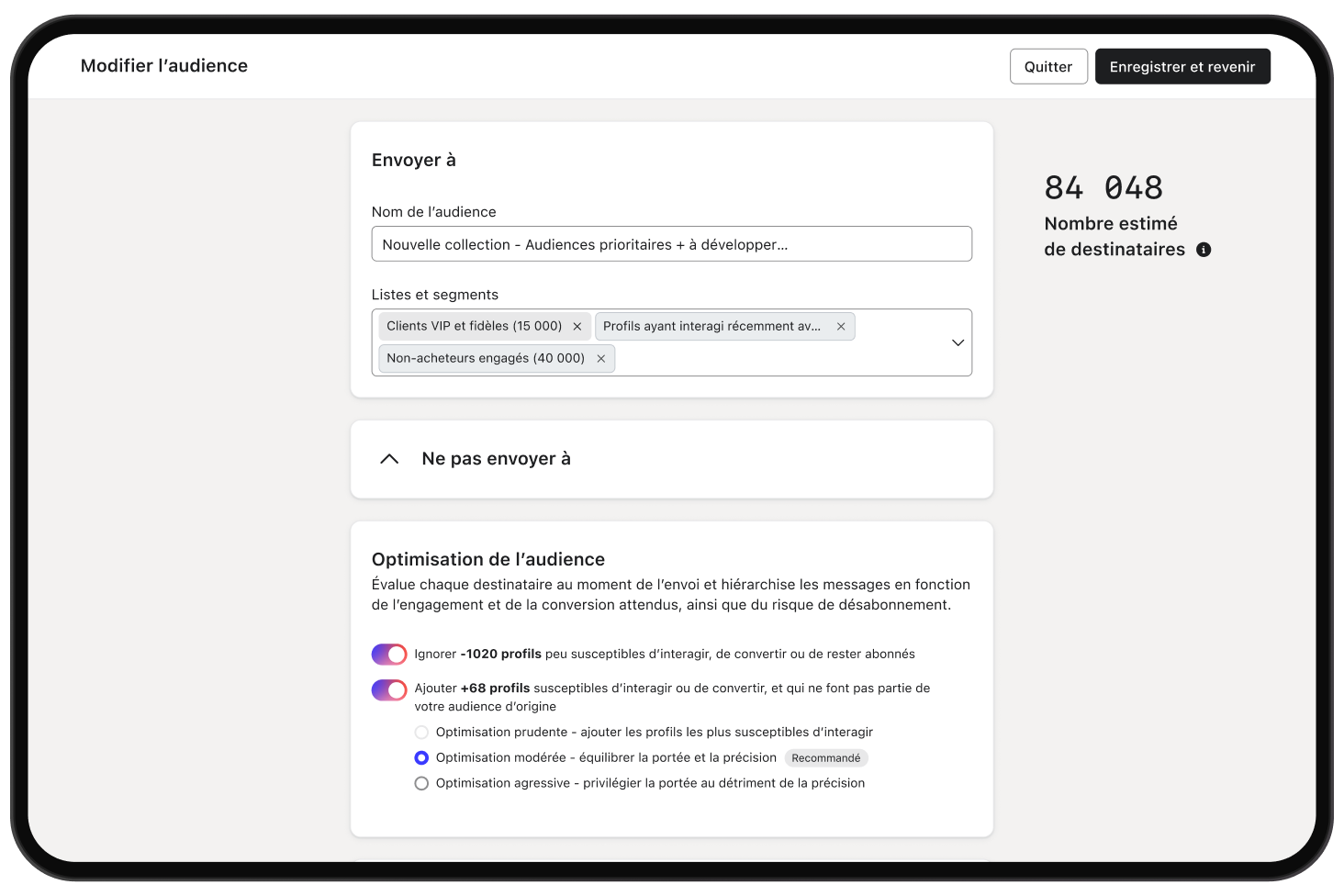This screenshot has height=896, width=1344.
Task: Click the Nombre estimé de destinataires label
Action: point(1114,237)
